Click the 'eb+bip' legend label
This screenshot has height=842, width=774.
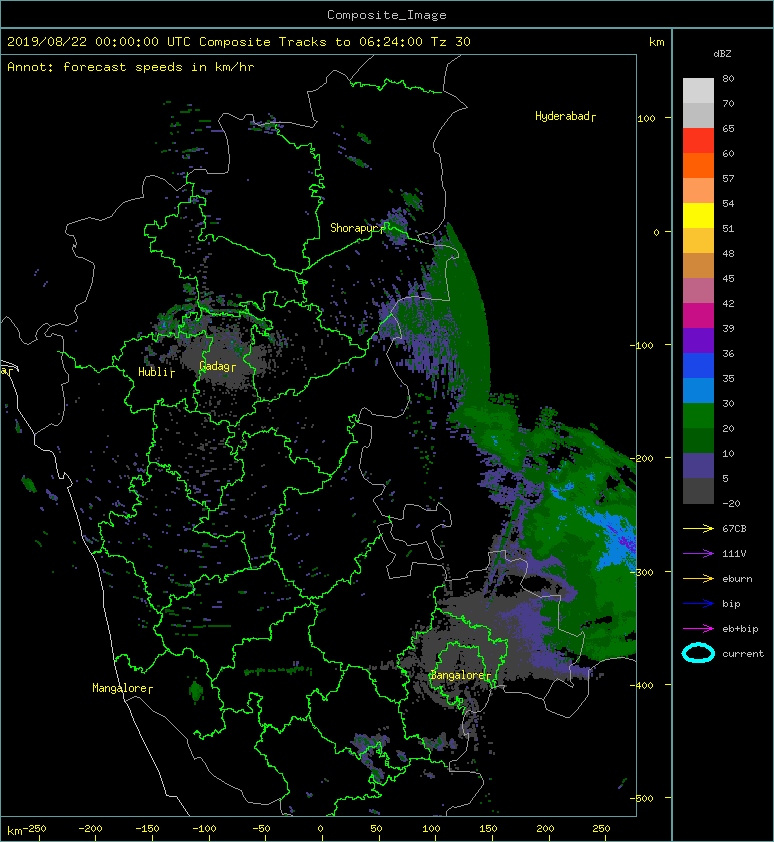click(x=740, y=629)
